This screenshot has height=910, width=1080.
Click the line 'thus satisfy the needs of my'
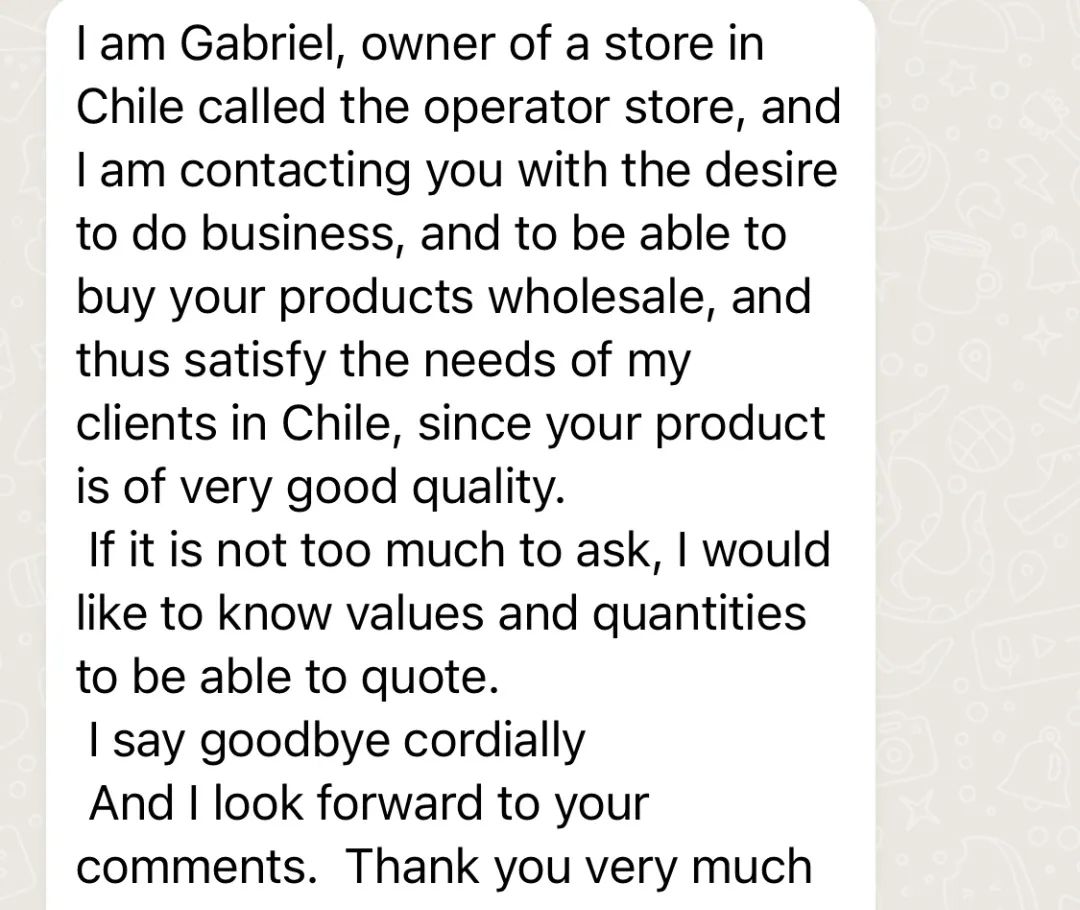coord(383,362)
